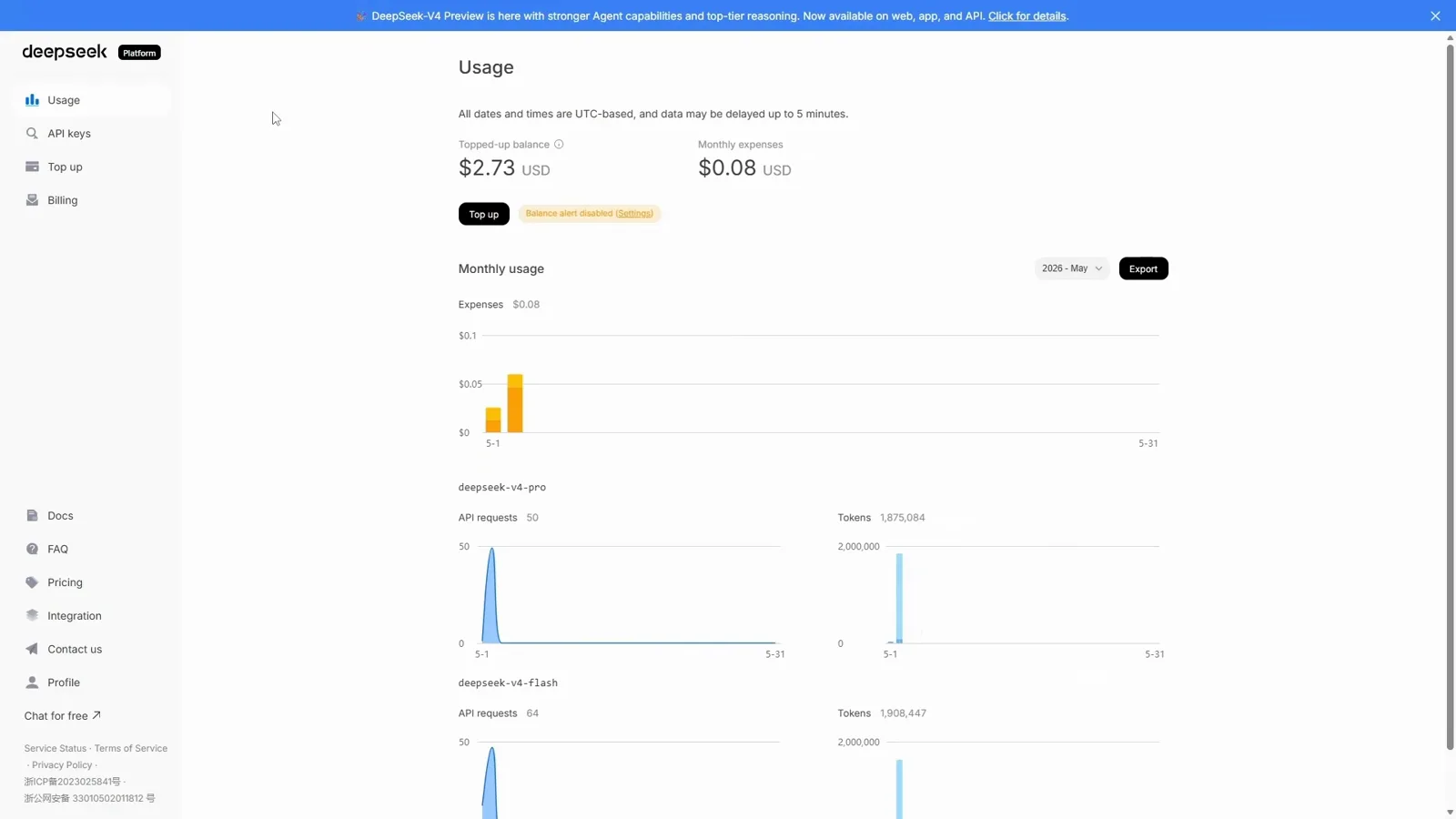Click the Billing sidebar icon

[32, 200]
